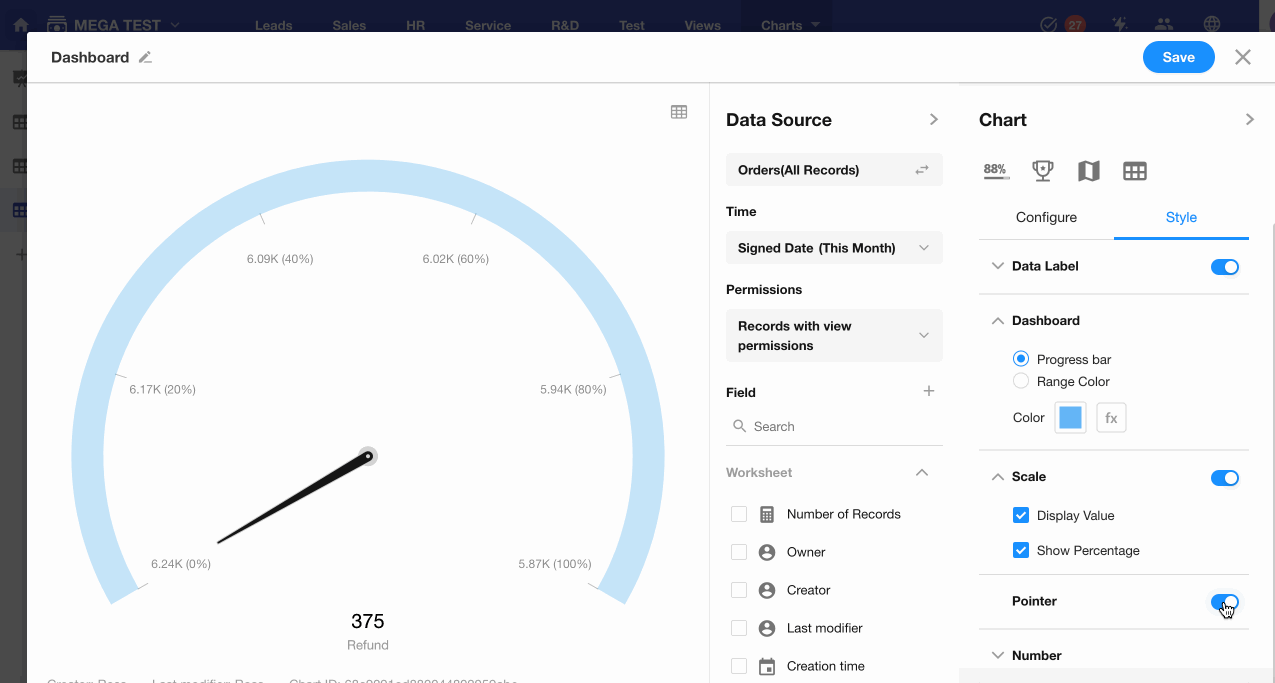Select the trophy ranking chart type
This screenshot has height=683, width=1275.
[x=1043, y=171]
